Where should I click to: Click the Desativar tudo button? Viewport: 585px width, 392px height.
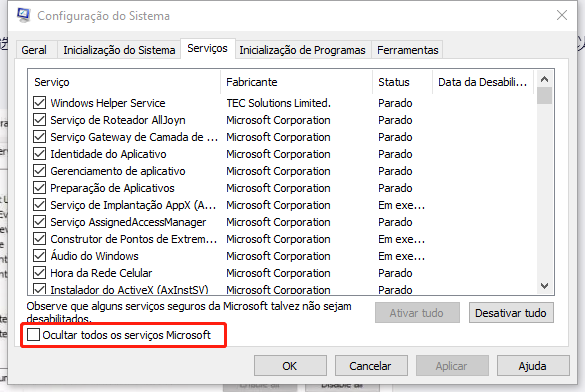coord(511,313)
